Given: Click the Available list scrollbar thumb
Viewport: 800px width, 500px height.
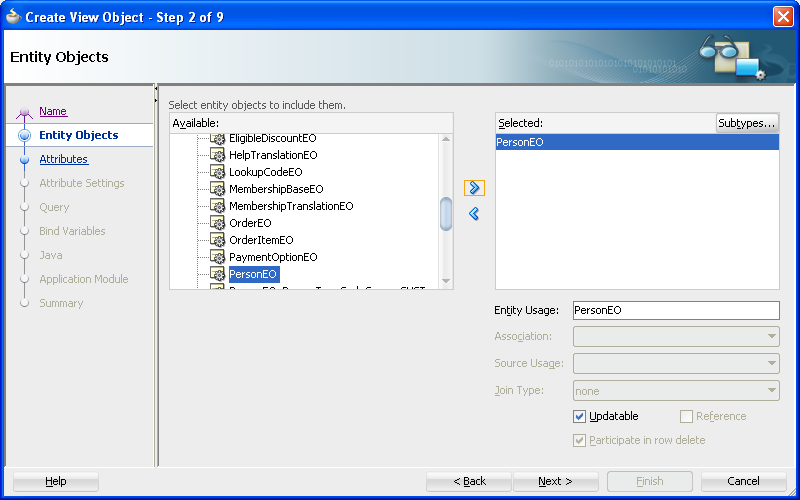Looking at the screenshot, I should [x=446, y=214].
